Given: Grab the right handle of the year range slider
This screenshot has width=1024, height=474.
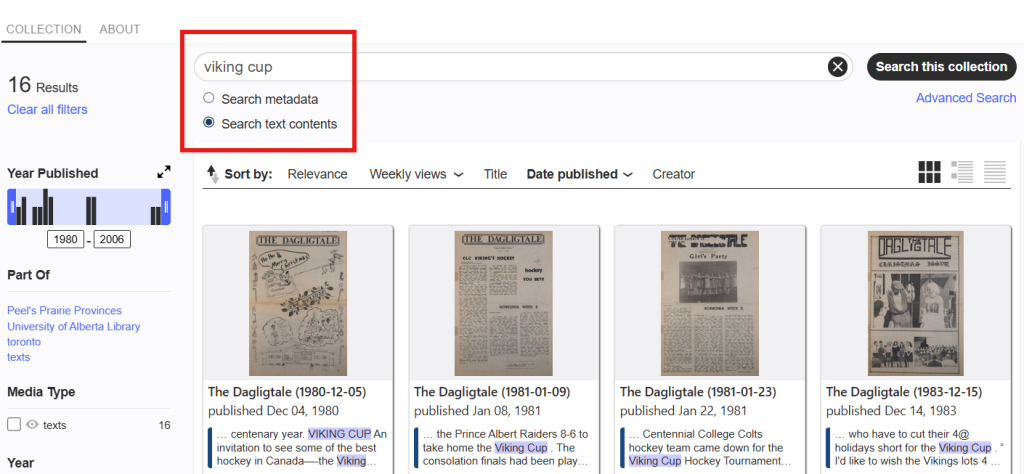Looking at the screenshot, I should (166, 207).
